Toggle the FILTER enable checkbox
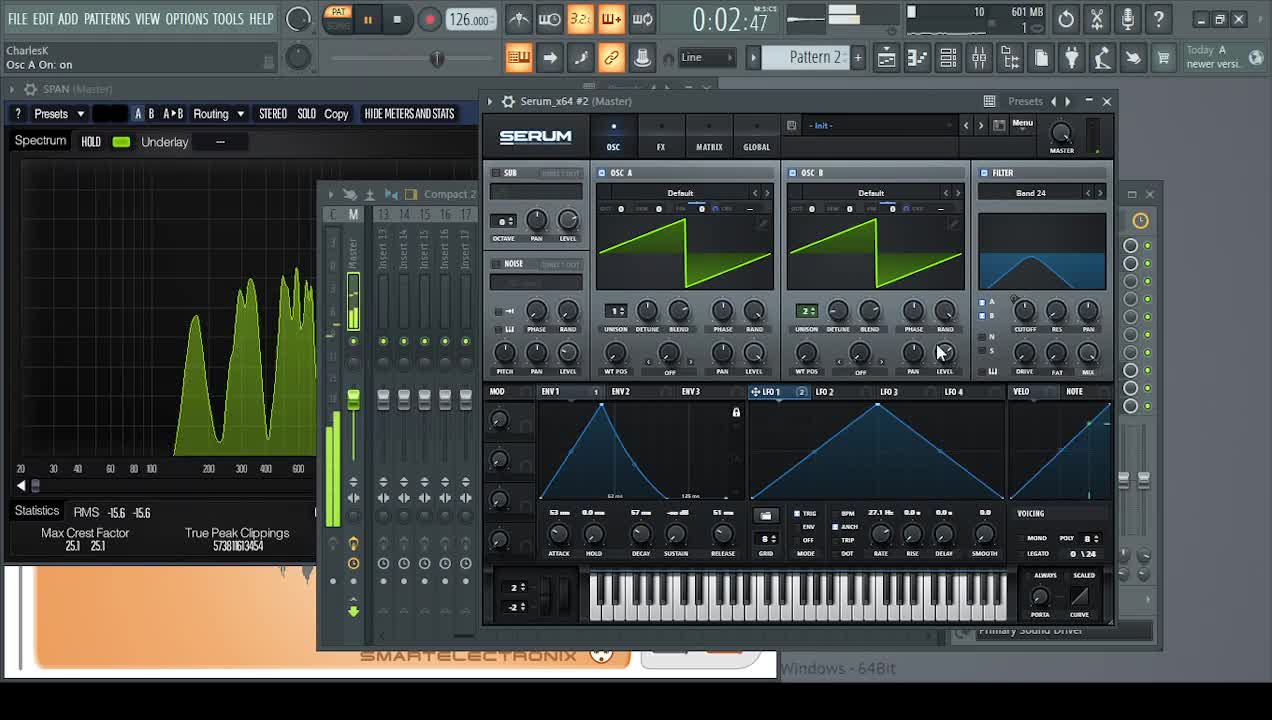The width and height of the screenshot is (1272, 720). pyautogui.click(x=984, y=173)
